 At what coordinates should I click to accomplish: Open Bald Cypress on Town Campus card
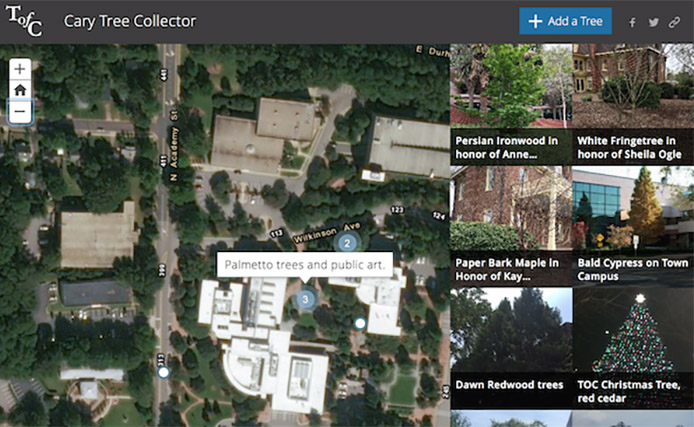coord(633,226)
